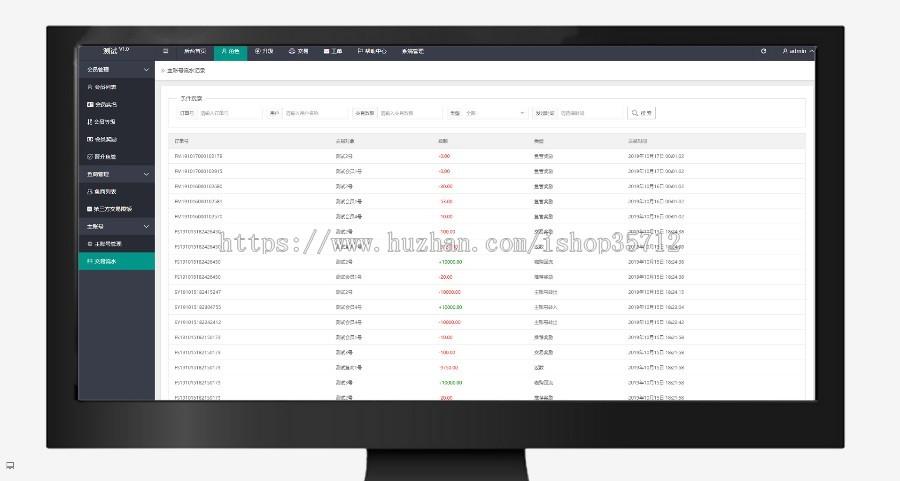Screen dimensions: 900x481
Task: Click the 数额 table column header
Action: [x=443, y=141]
